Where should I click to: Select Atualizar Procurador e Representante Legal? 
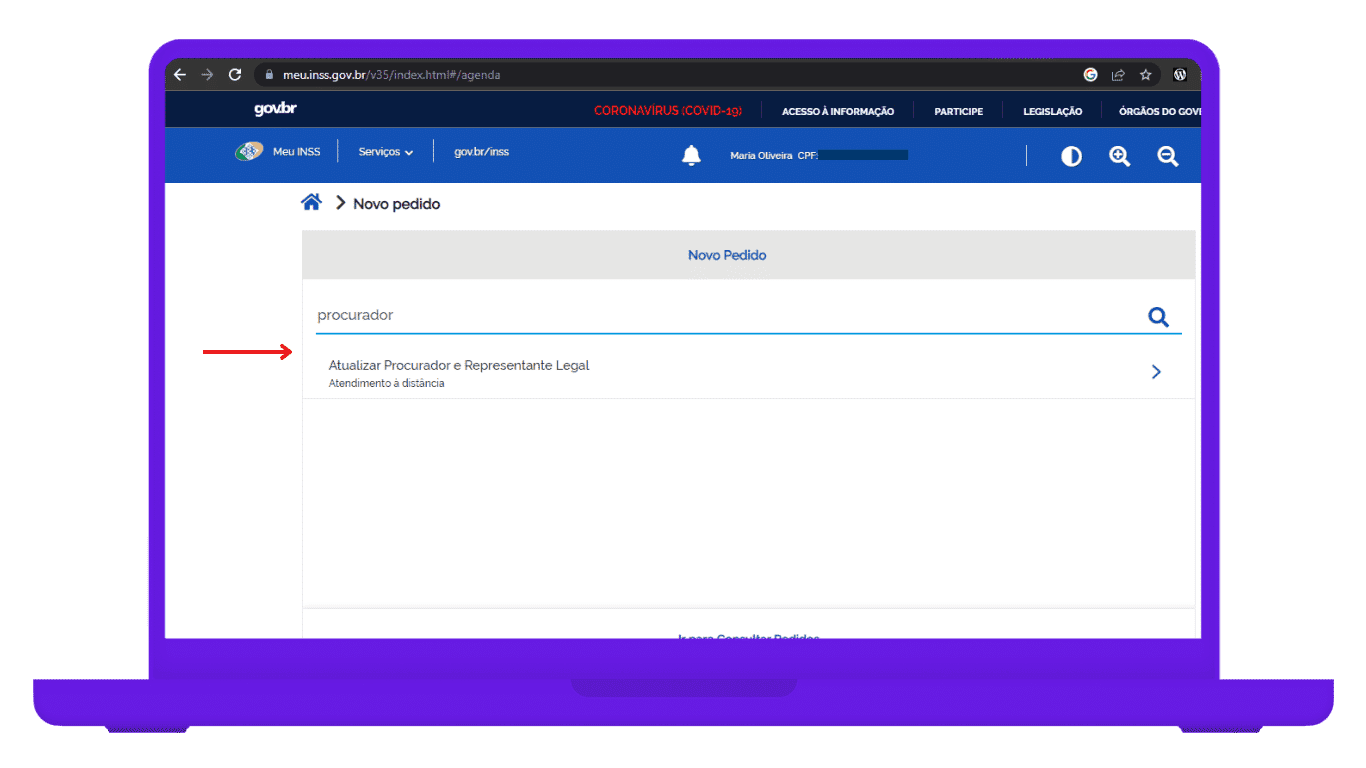click(x=459, y=366)
